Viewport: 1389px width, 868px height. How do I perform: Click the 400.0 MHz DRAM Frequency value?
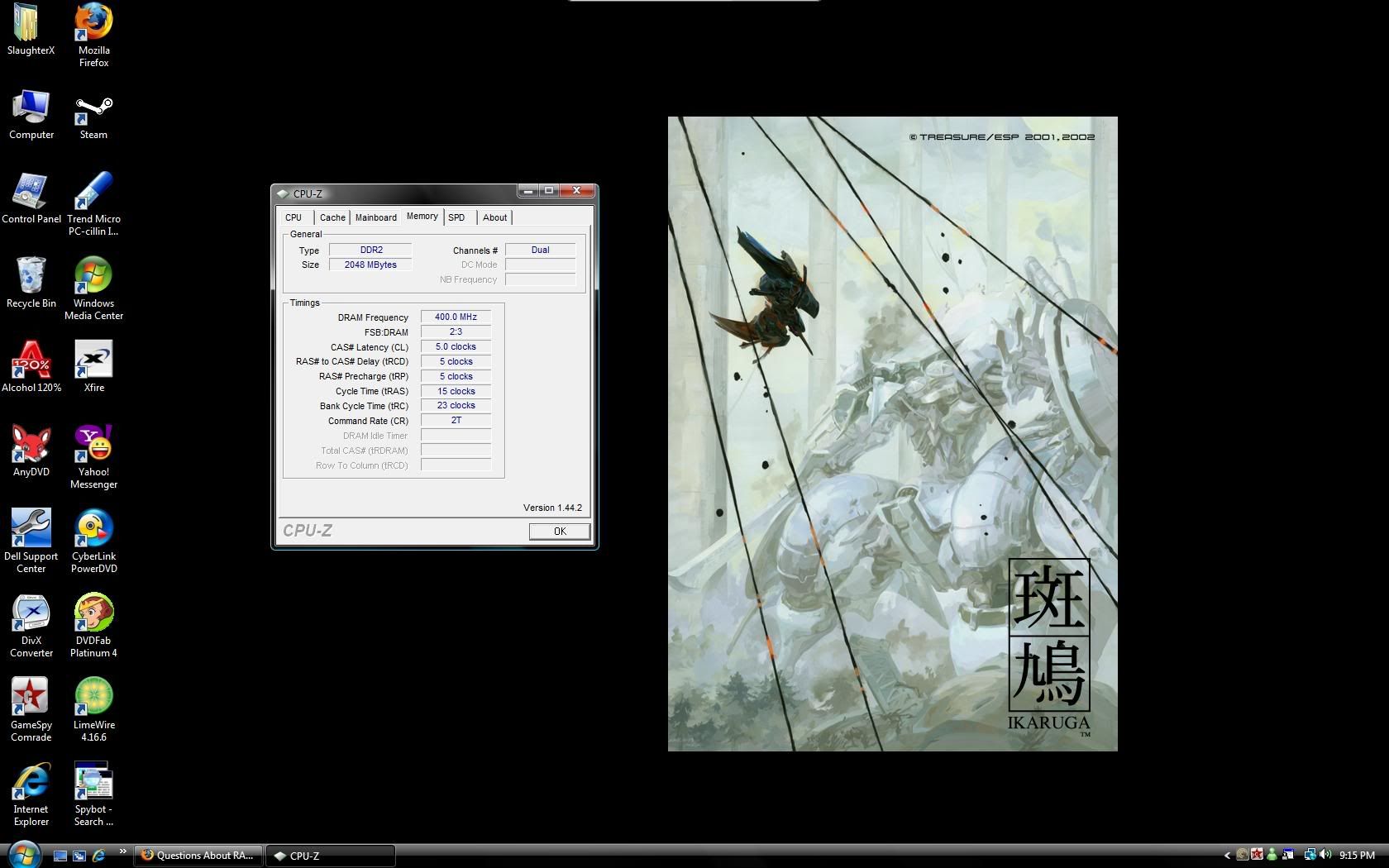click(456, 317)
